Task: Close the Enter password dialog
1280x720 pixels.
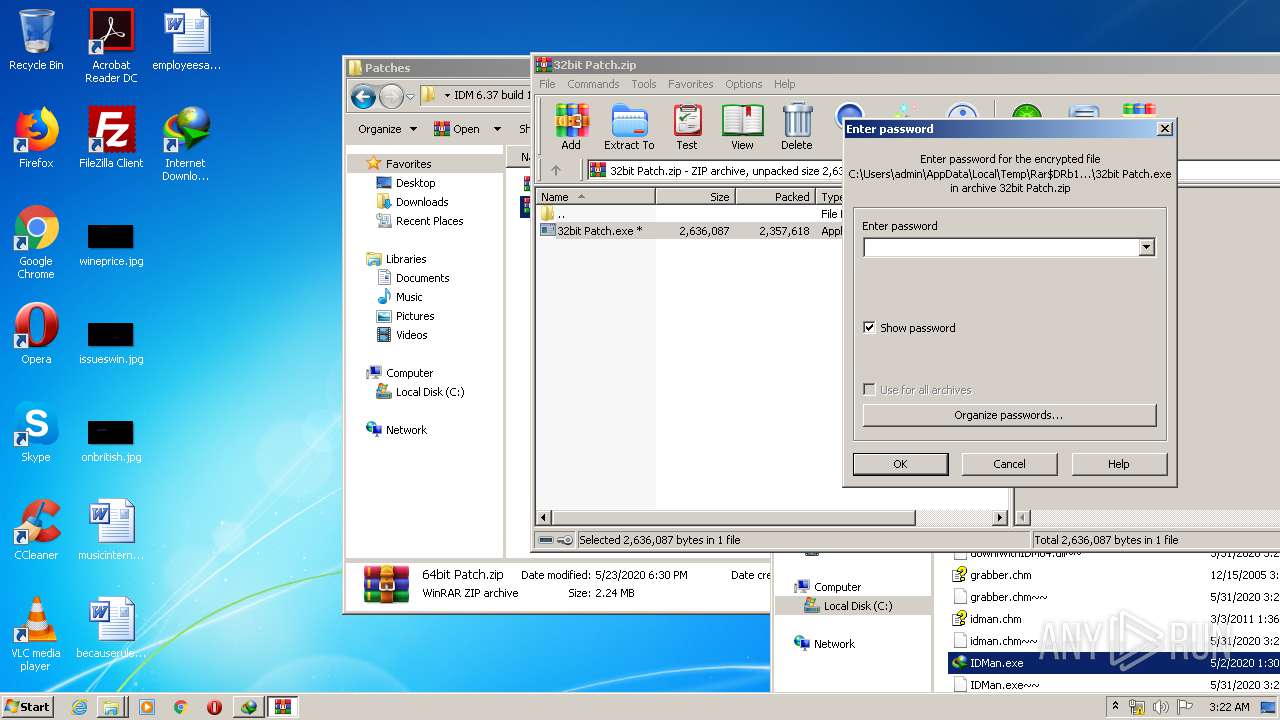Action: 1164,129
